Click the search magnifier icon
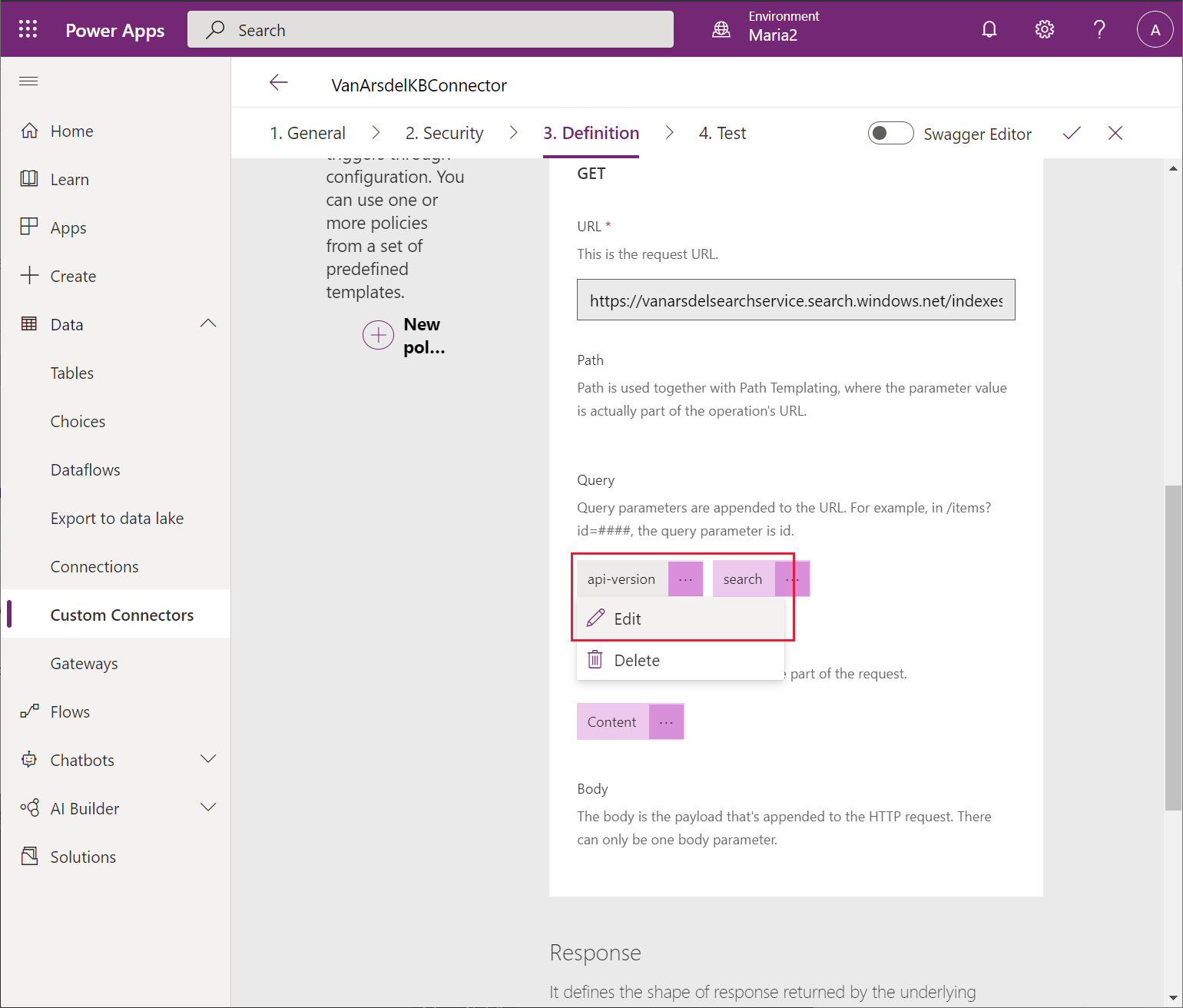Screen dimensions: 1183x1008 216,29
